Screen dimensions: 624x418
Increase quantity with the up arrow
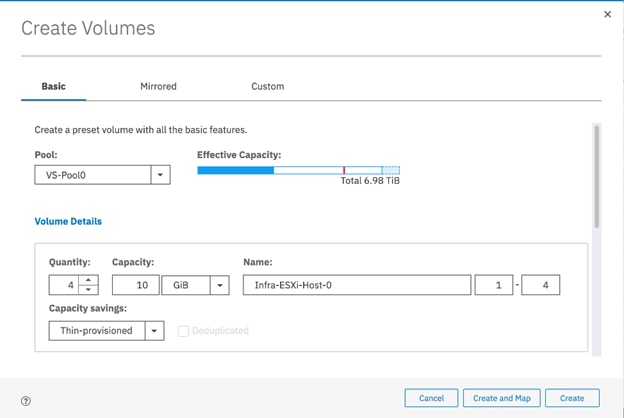[88, 280]
